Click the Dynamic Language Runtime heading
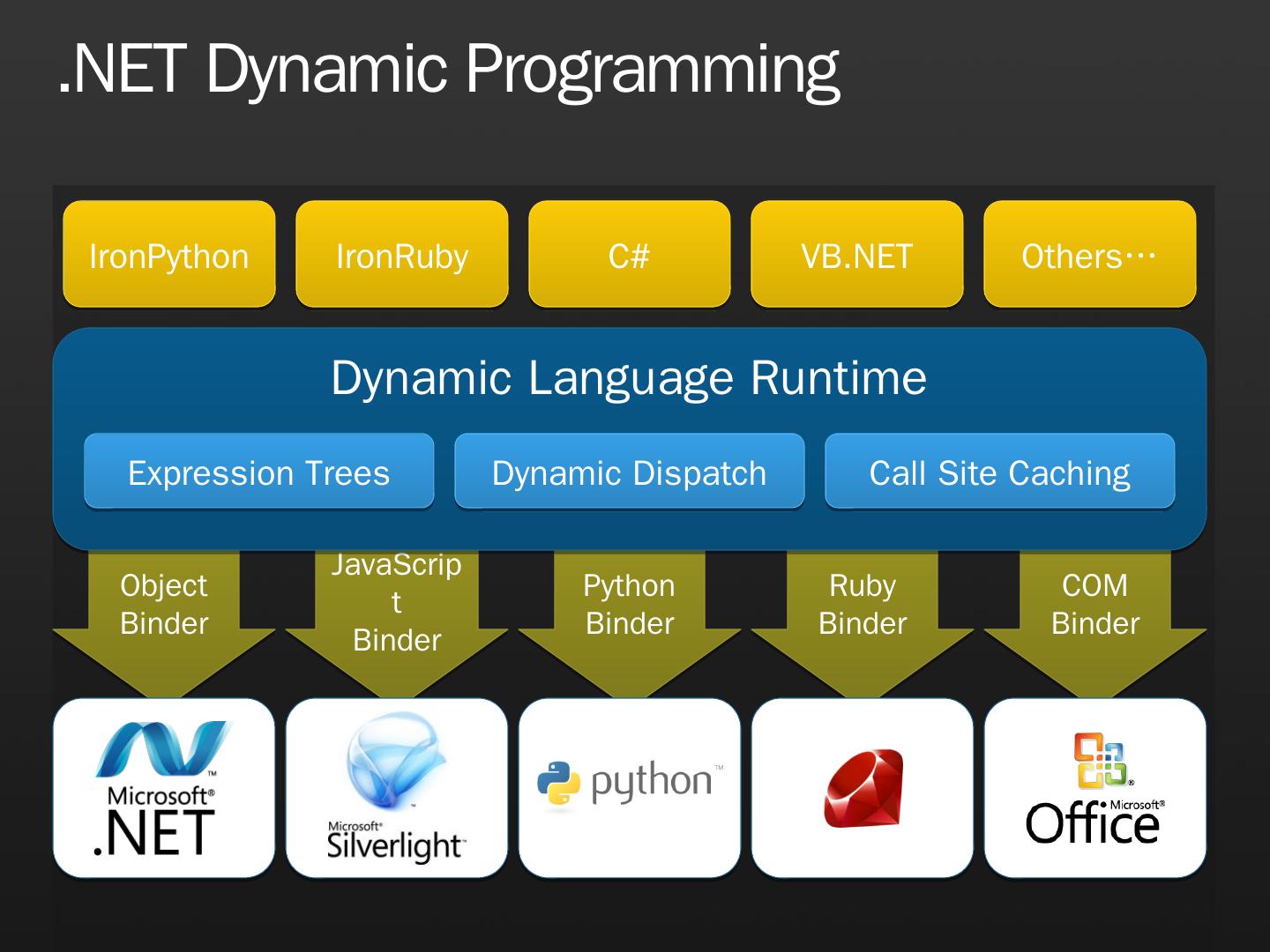 point(629,377)
